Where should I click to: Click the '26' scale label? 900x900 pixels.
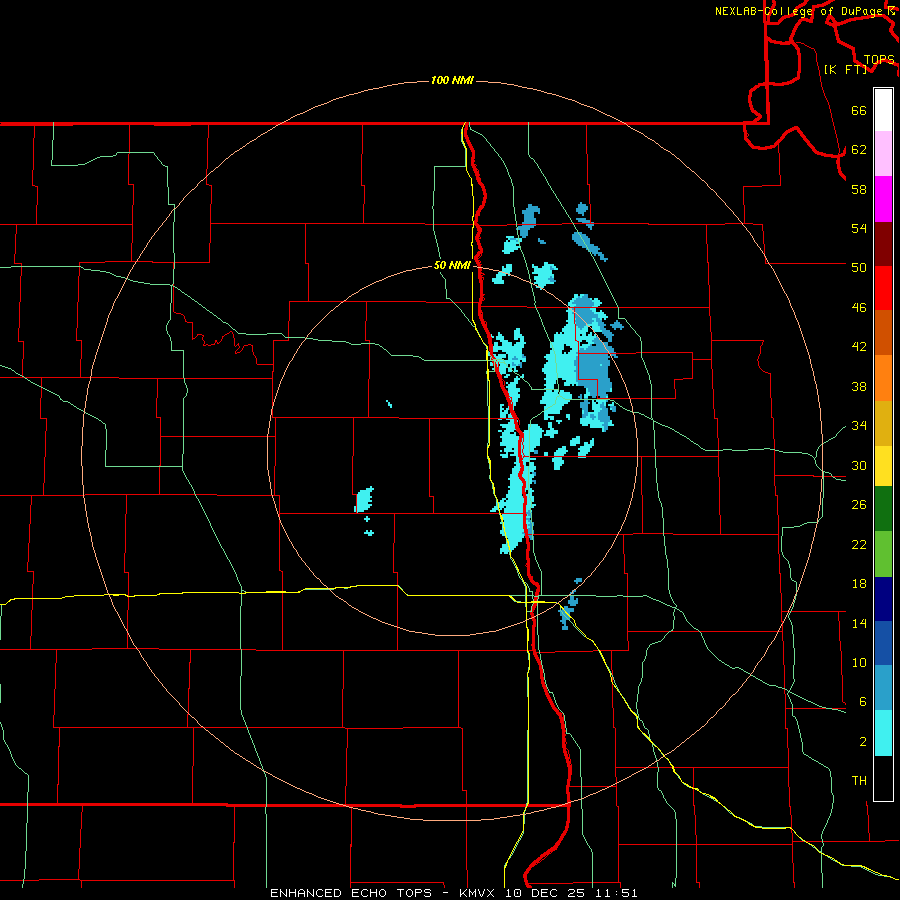859,505
